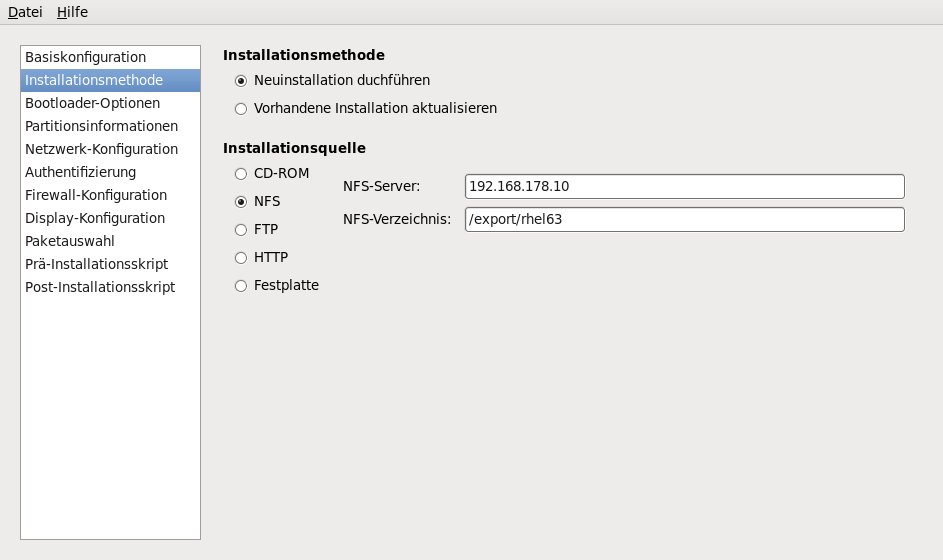Open Post-Installationsskript section
The width and height of the screenshot is (943, 560).
(x=100, y=287)
